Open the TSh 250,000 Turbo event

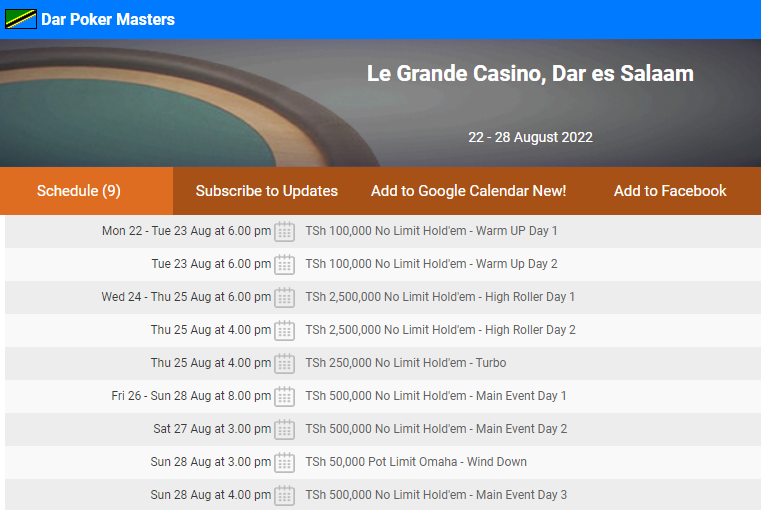tap(406, 363)
